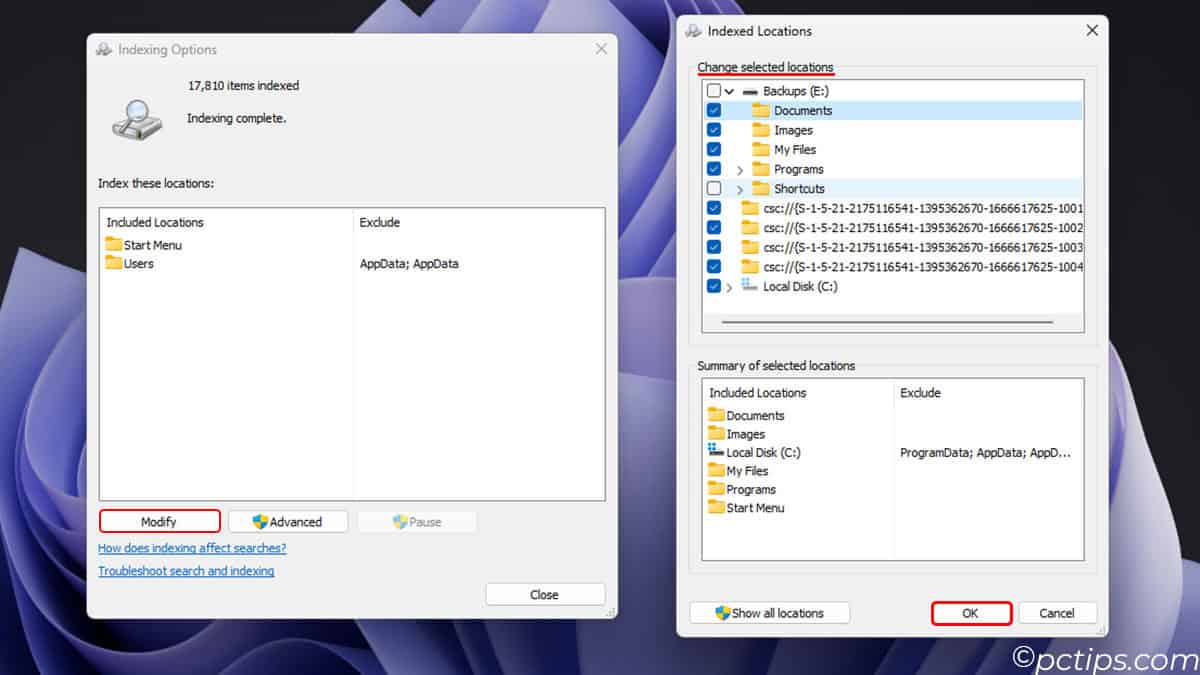
Task: Uncheck the Documents checkbox
Action: (x=713, y=110)
